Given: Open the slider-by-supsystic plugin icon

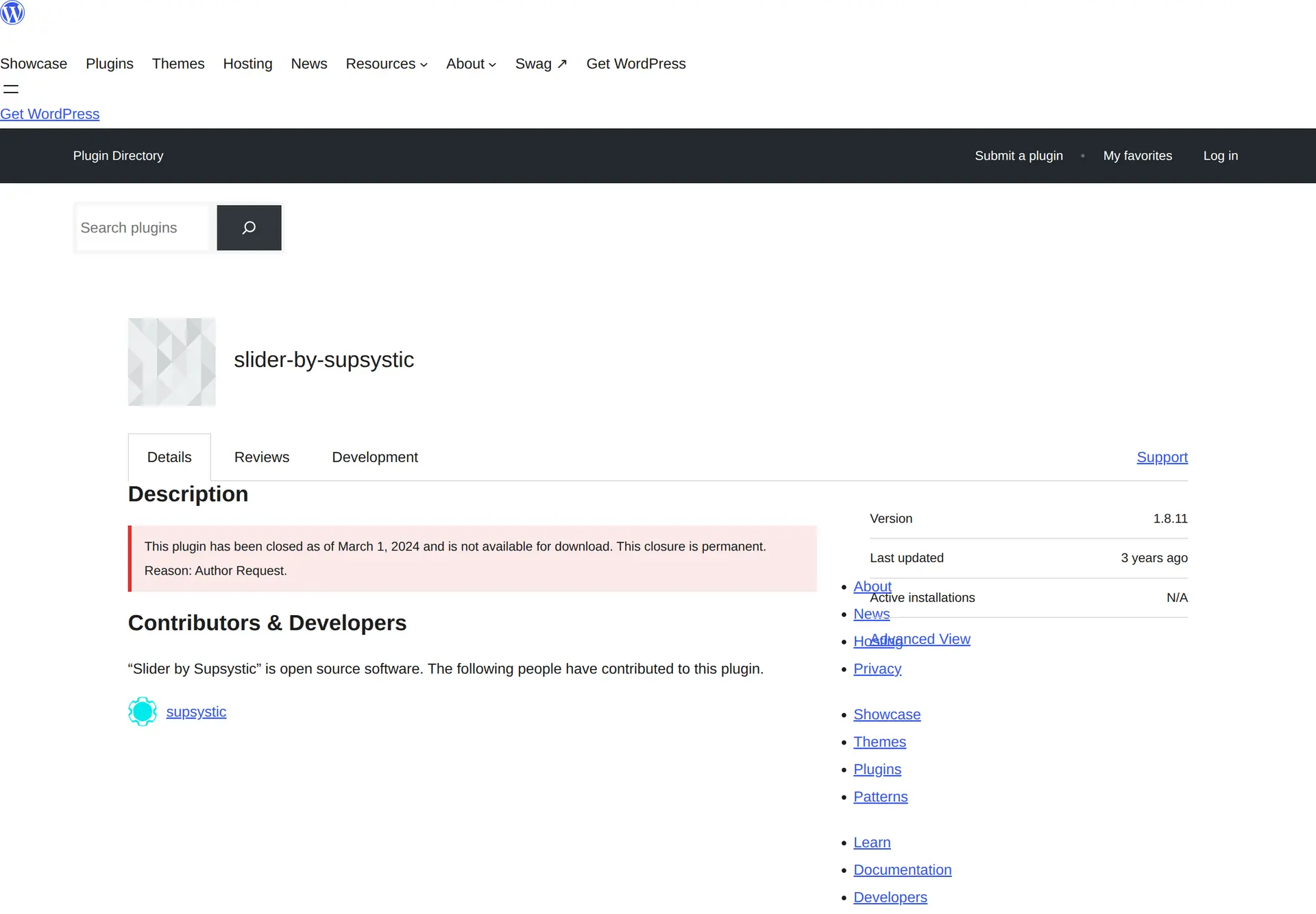Looking at the screenshot, I should coord(172,361).
